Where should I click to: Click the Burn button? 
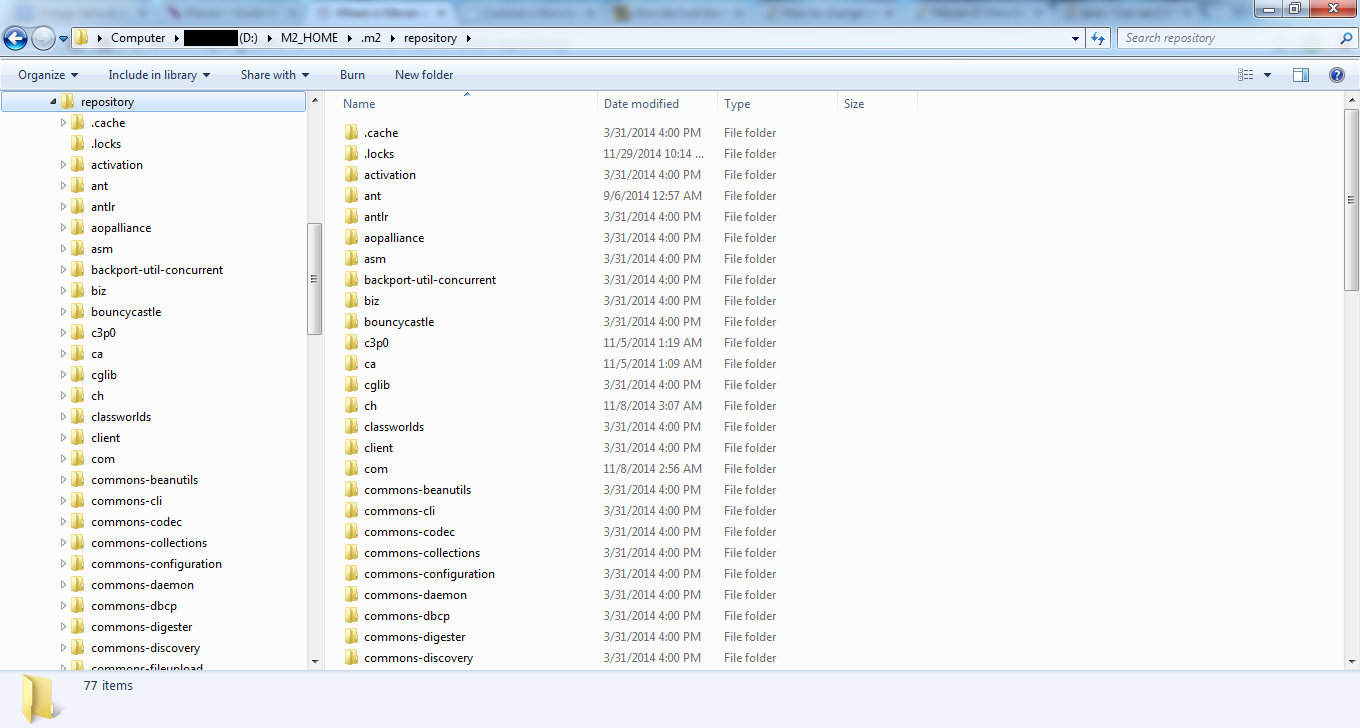(352, 75)
